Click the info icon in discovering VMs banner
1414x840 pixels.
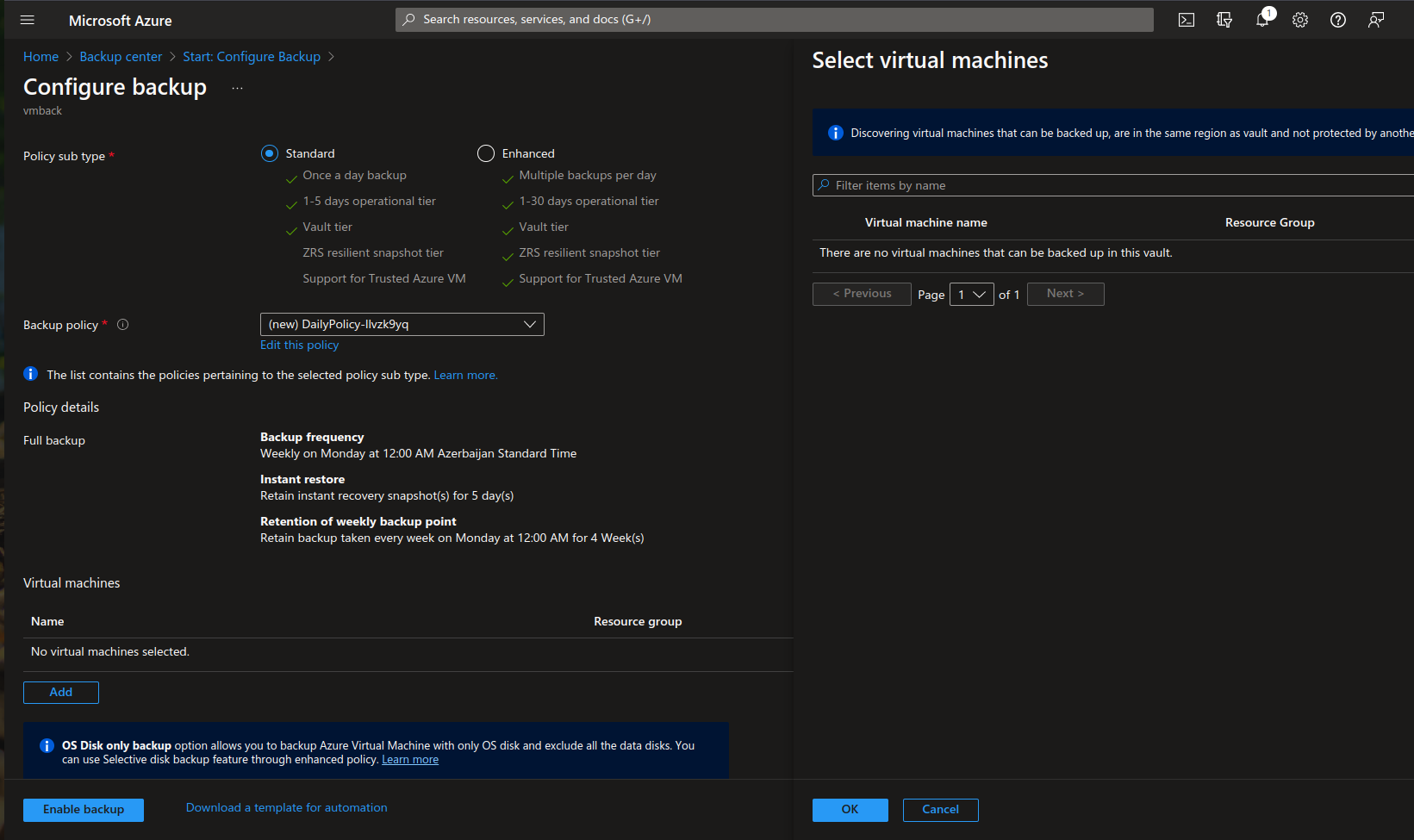click(x=835, y=133)
